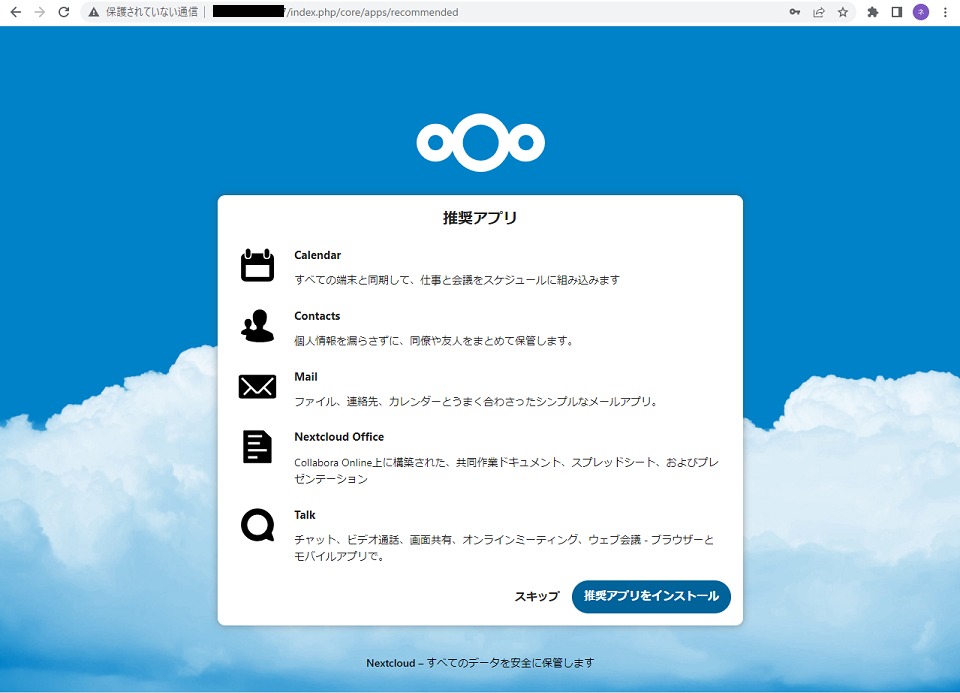Skip installation with the スキップ button
The image size is (960, 693).
pos(537,596)
